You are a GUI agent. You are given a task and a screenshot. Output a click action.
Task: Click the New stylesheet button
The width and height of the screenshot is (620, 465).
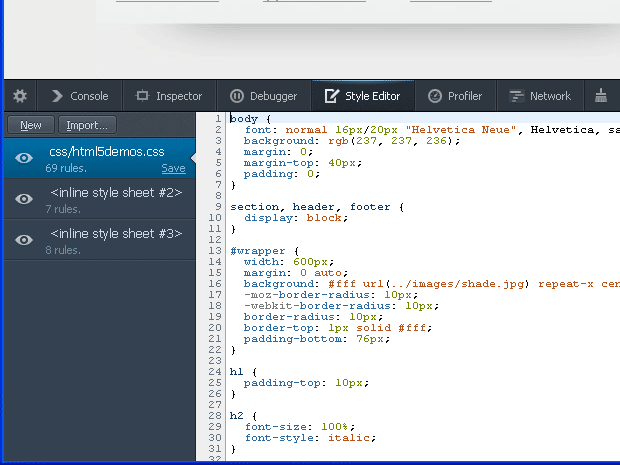coord(30,125)
